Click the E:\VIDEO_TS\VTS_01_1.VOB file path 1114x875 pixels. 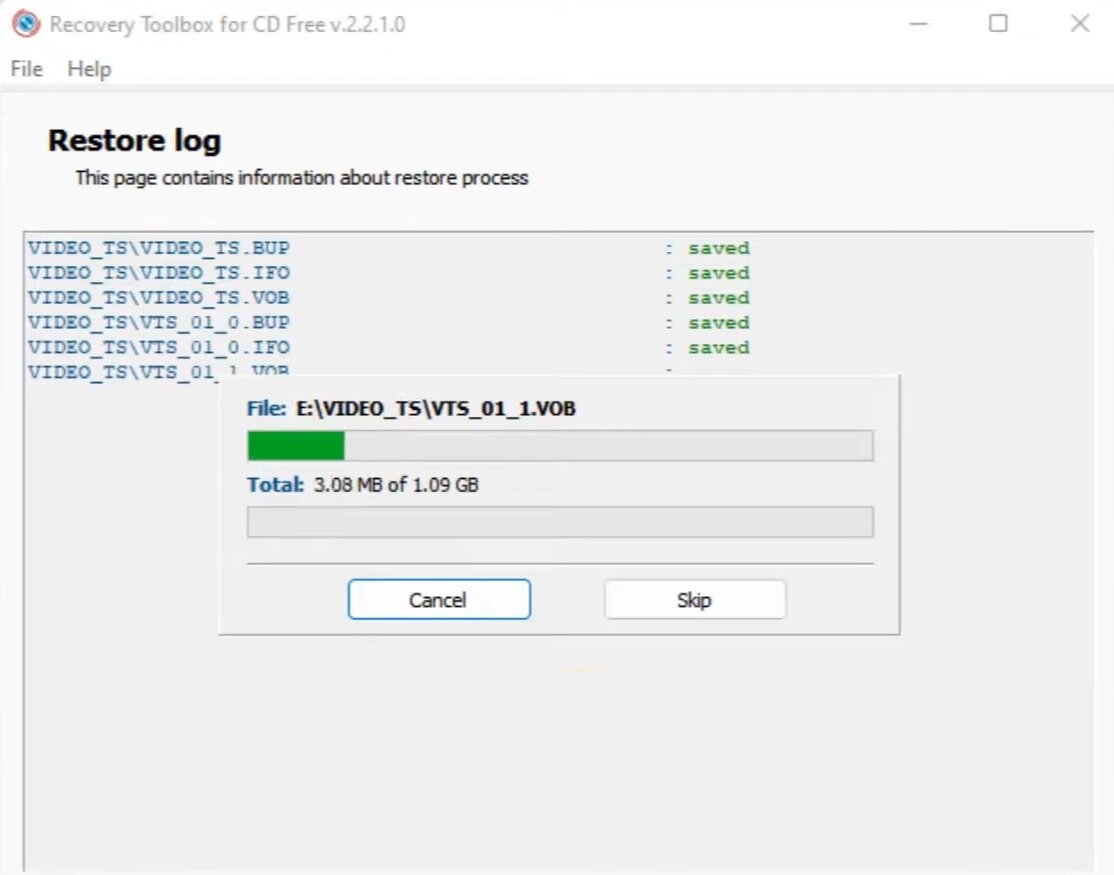(436, 408)
